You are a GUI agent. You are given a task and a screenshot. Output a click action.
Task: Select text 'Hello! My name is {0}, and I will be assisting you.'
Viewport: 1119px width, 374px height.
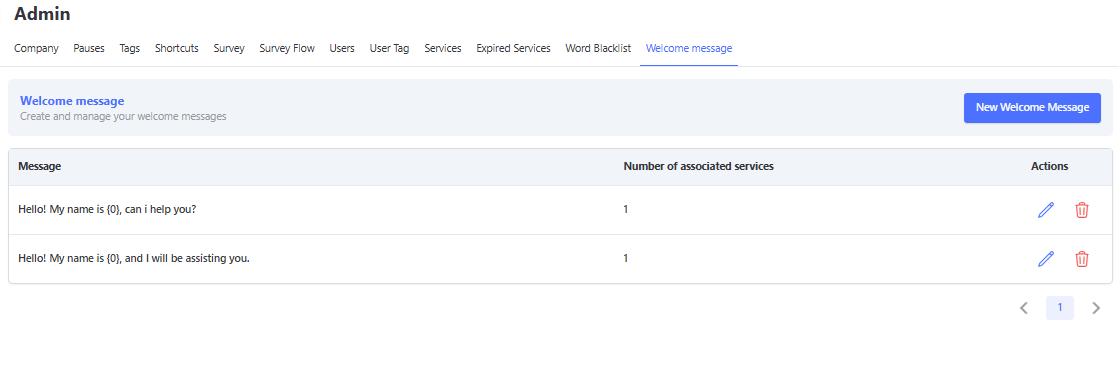(134, 258)
